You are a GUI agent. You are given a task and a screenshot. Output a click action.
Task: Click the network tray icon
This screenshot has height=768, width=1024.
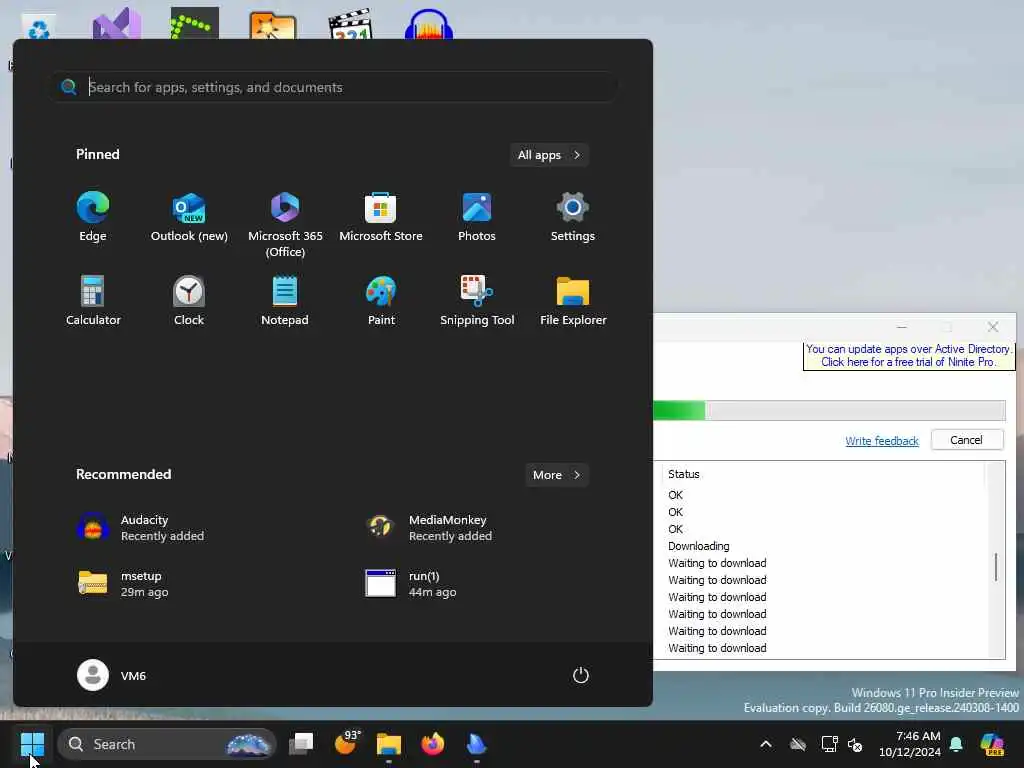click(x=829, y=744)
